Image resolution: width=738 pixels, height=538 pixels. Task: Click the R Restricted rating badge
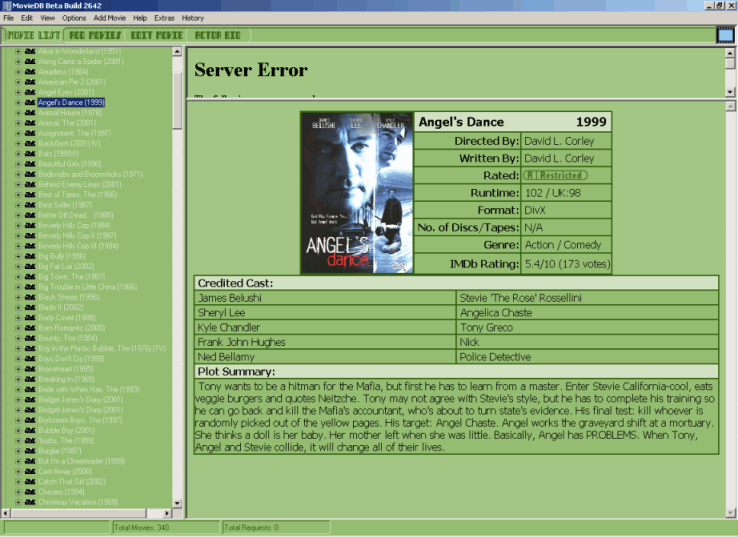click(555, 176)
